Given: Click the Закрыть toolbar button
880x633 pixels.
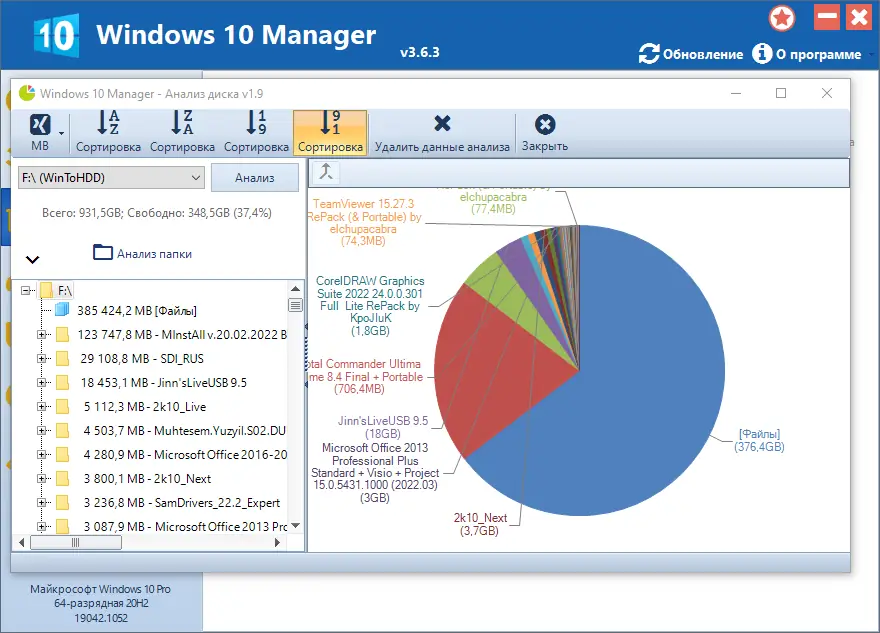Looking at the screenshot, I should pos(545,132).
